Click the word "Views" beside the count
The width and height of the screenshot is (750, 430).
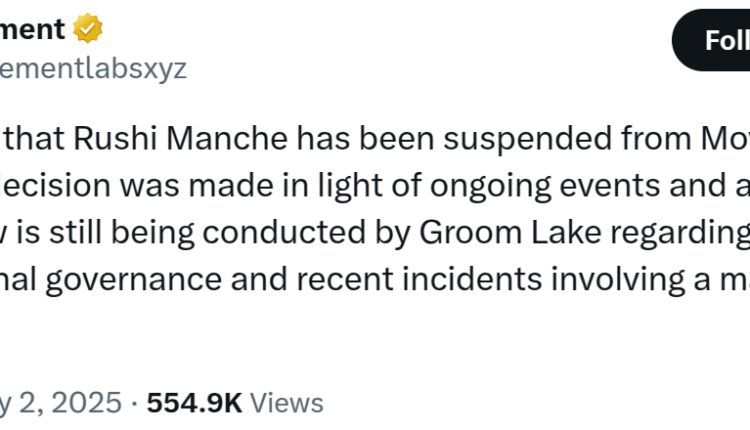coord(286,402)
